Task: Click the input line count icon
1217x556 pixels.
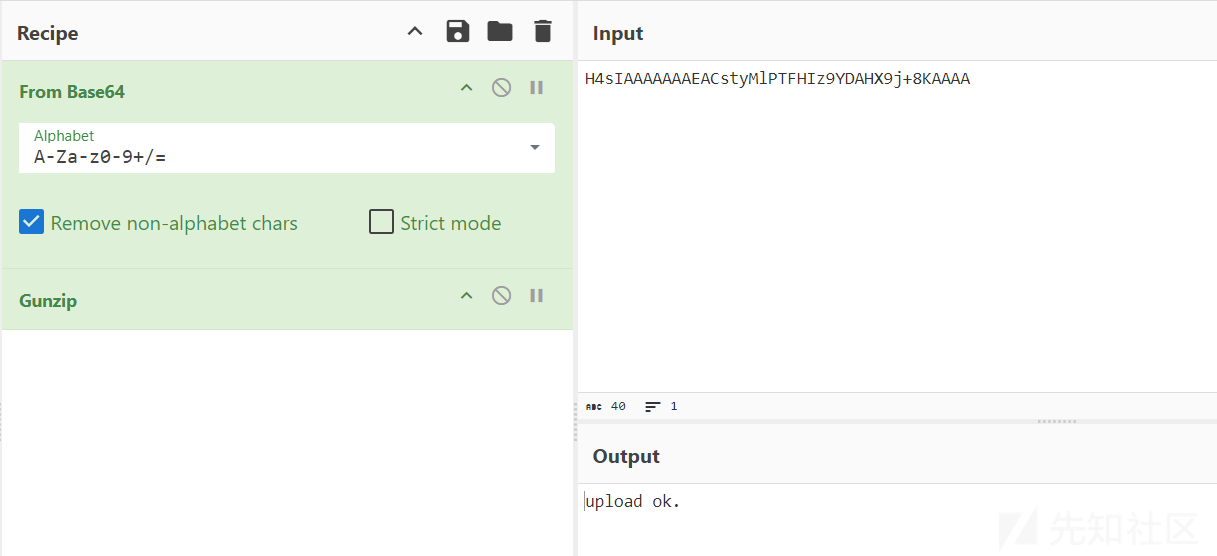Action: (653, 407)
